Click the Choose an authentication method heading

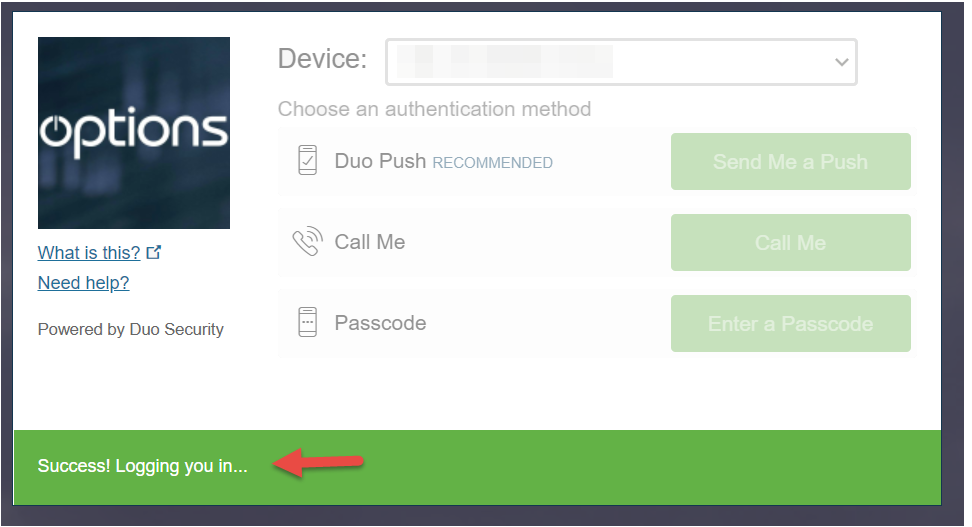click(435, 109)
